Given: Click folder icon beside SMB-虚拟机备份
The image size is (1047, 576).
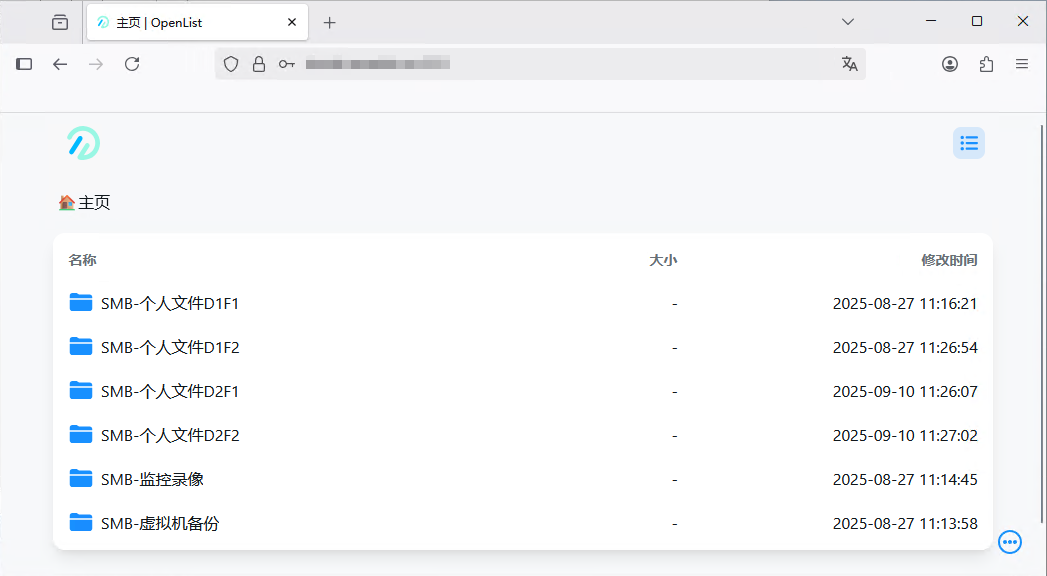Looking at the screenshot, I should click(x=81, y=523).
